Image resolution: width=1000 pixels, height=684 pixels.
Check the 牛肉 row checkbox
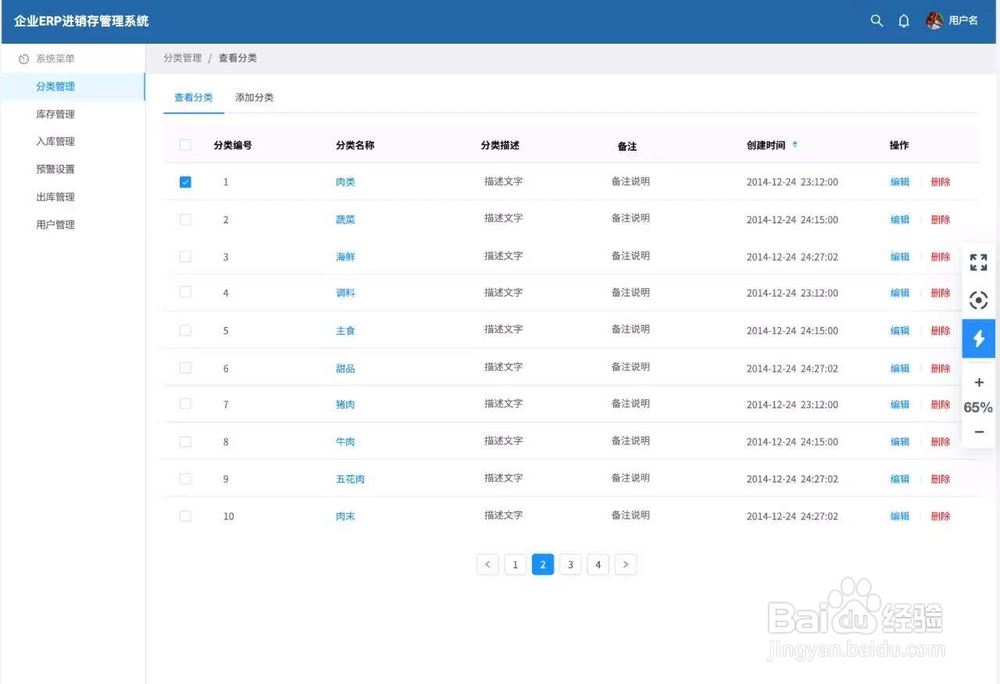pos(185,442)
